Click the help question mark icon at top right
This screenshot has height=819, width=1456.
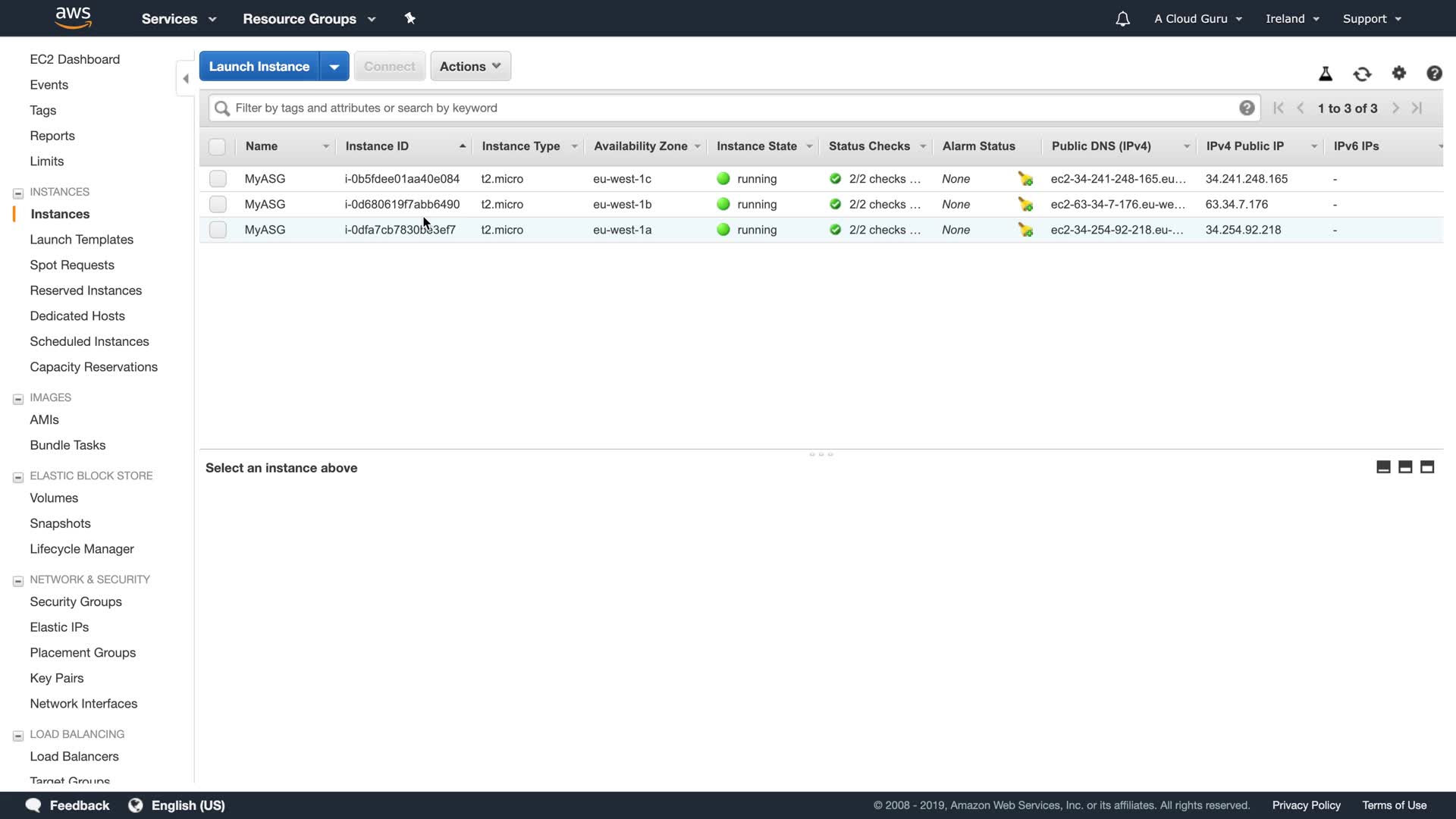(1434, 73)
